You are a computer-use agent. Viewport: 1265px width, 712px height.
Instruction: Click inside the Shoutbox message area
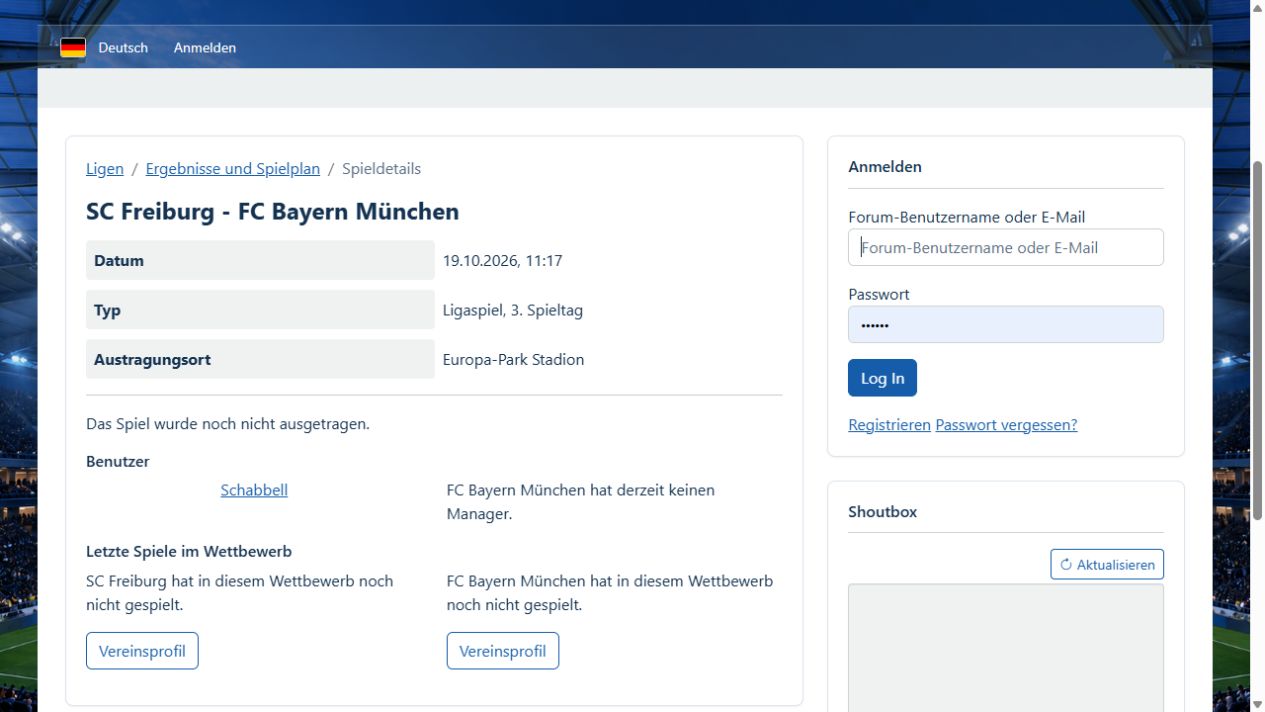[x=1006, y=647]
